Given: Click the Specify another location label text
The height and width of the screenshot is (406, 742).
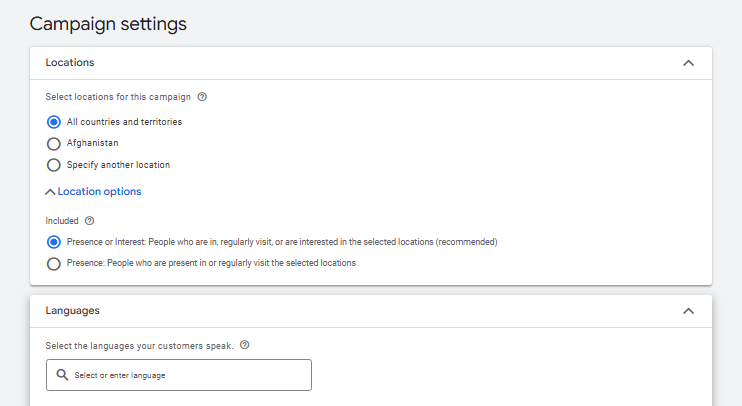Looking at the screenshot, I should pos(118,165).
